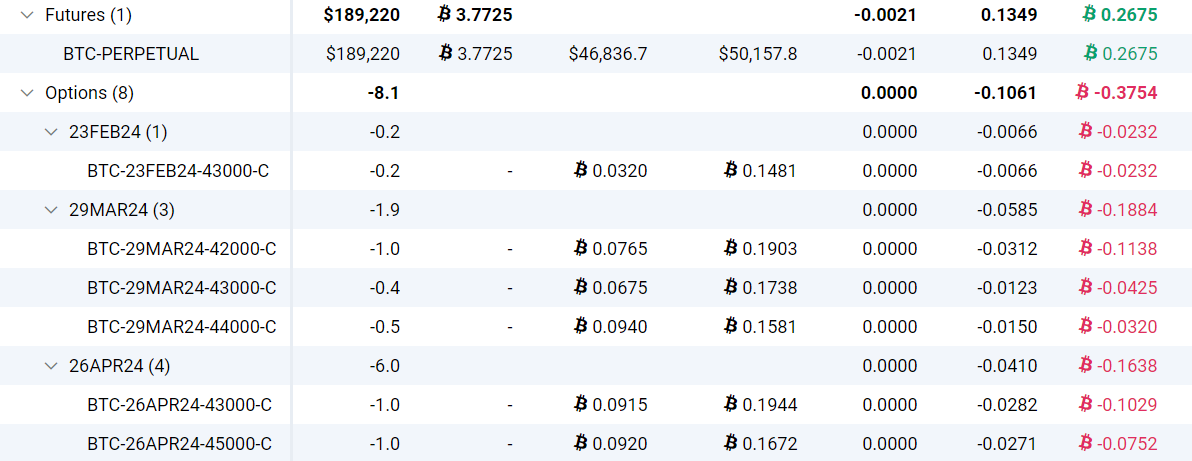Click the $50,157.8 mark price value
The height and width of the screenshot is (461, 1192).
[x=758, y=54]
